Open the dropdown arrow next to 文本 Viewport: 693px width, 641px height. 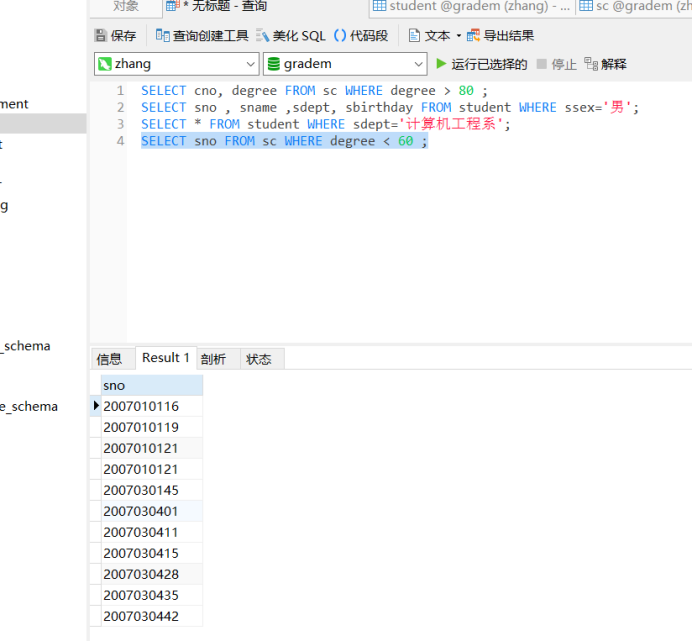point(459,35)
